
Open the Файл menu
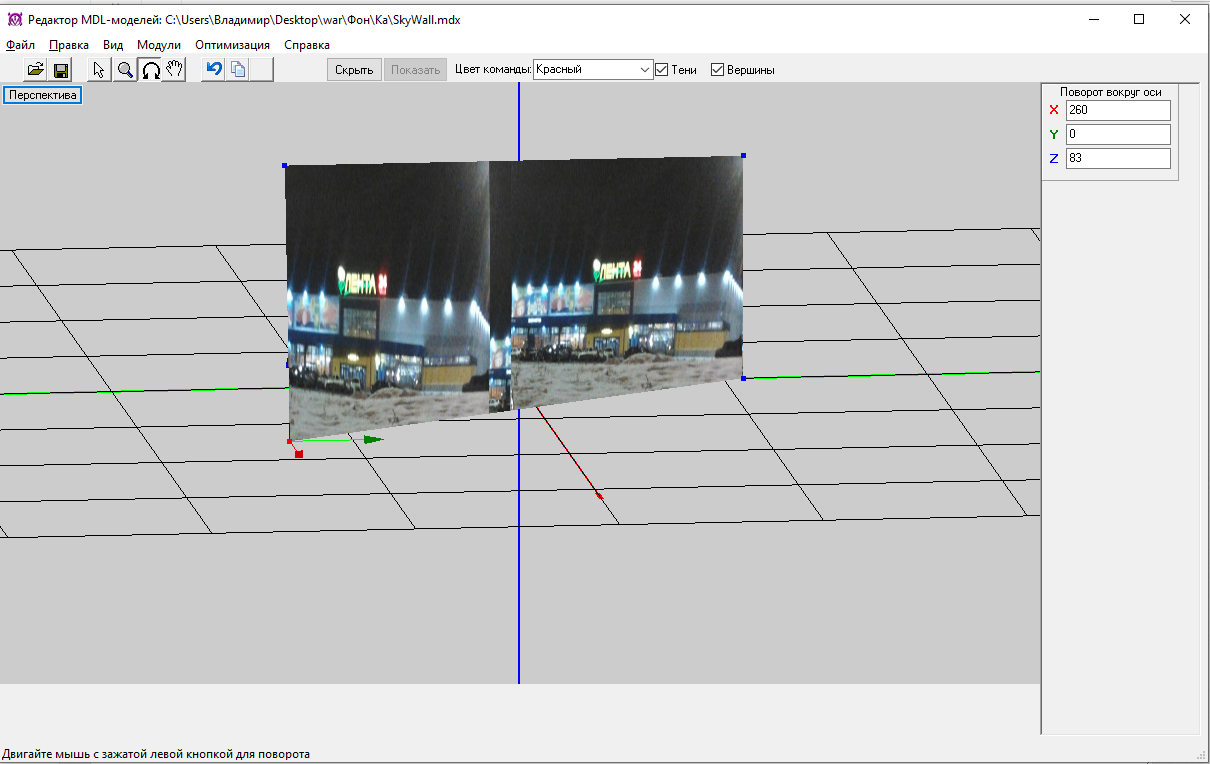pyautogui.click(x=20, y=45)
